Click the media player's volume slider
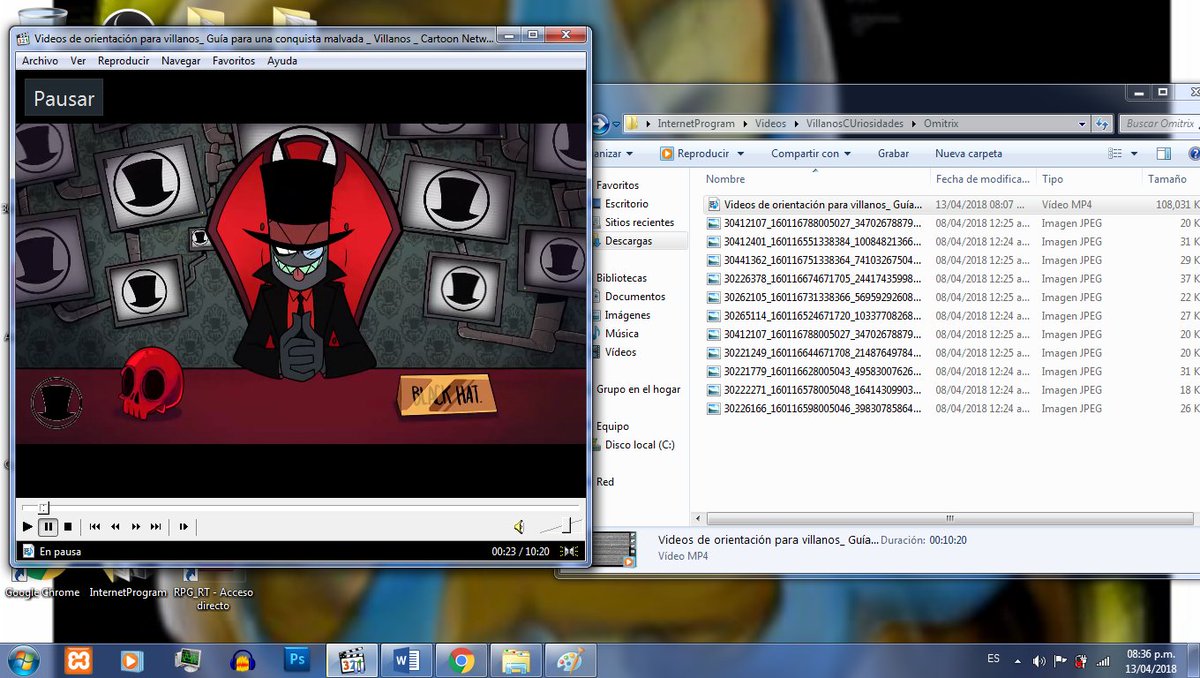Viewport: 1200px width, 678px height. 560,525
